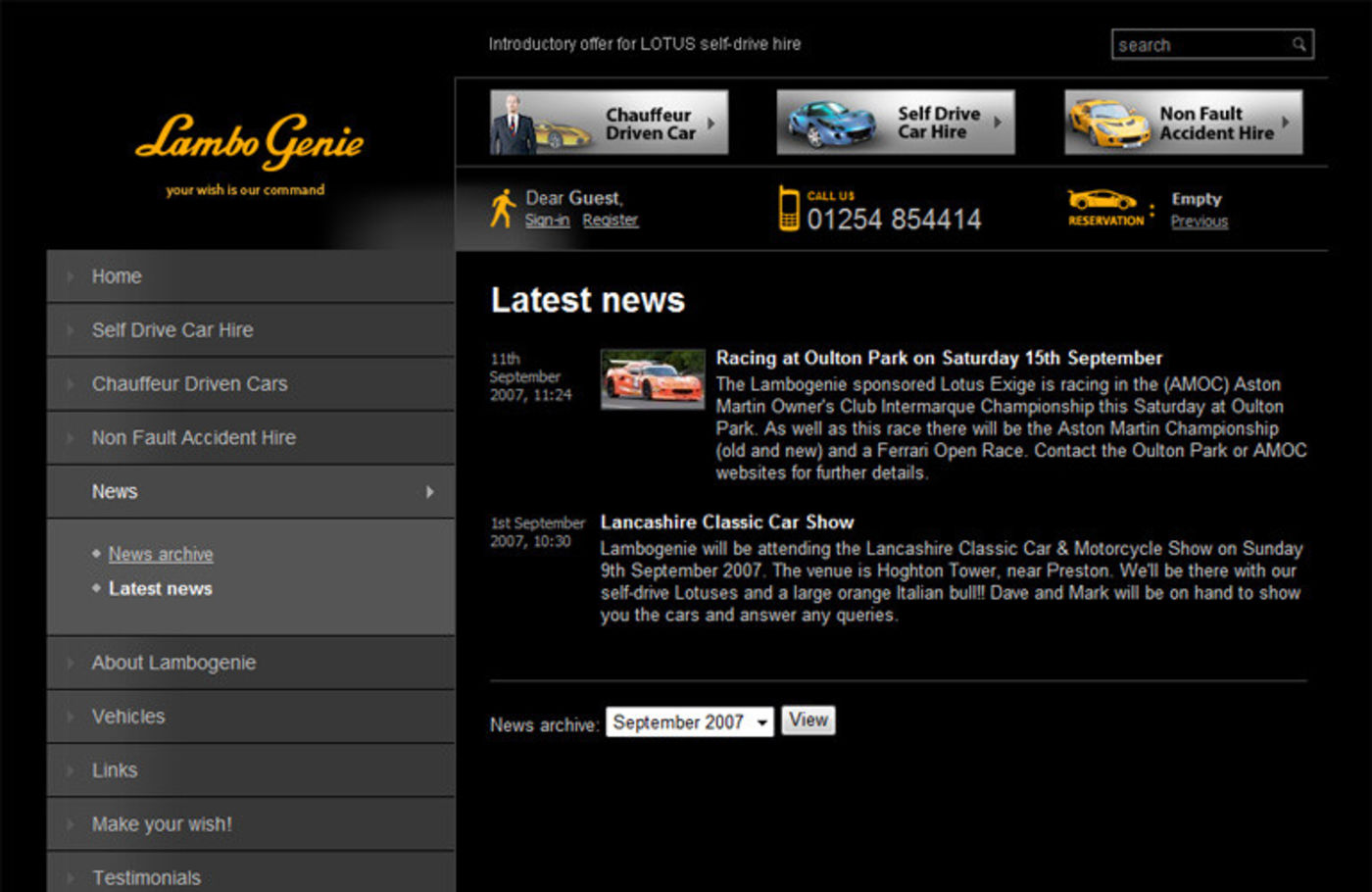The image size is (1372, 892).
Task: Open About Lambogenie from the sidebar
Action: (173, 663)
